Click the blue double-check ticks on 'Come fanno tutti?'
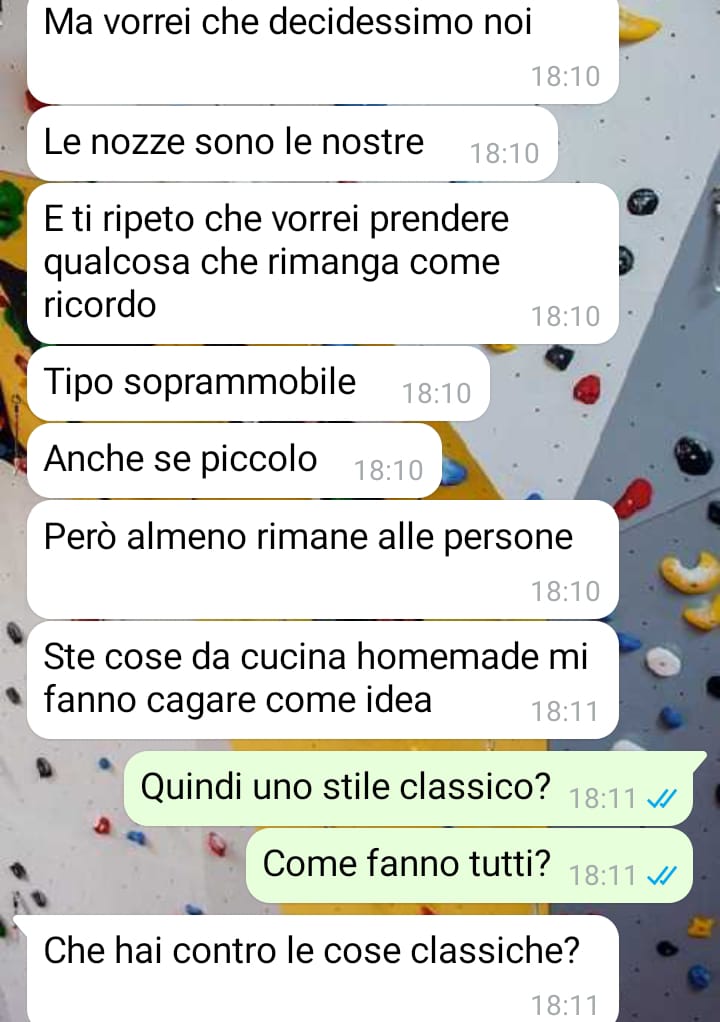Screen dimensions: 720x1022 tap(661, 876)
